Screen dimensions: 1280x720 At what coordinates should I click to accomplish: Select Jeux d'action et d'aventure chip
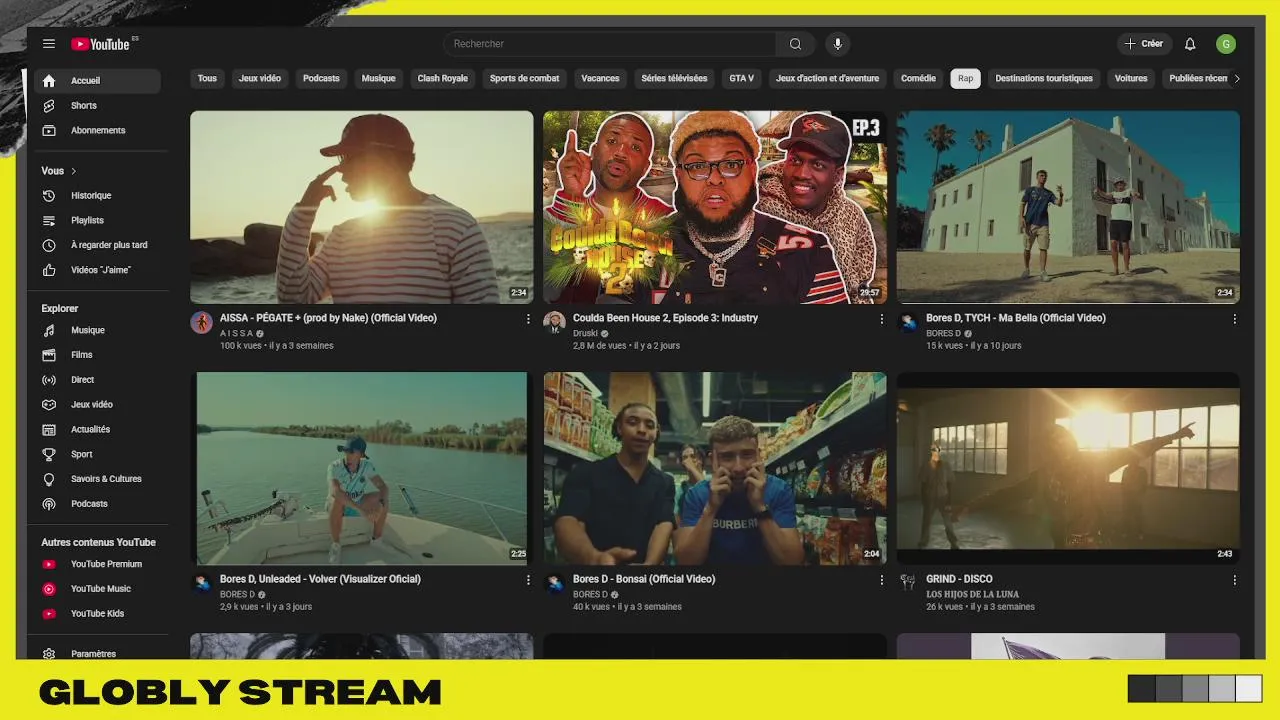click(827, 79)
